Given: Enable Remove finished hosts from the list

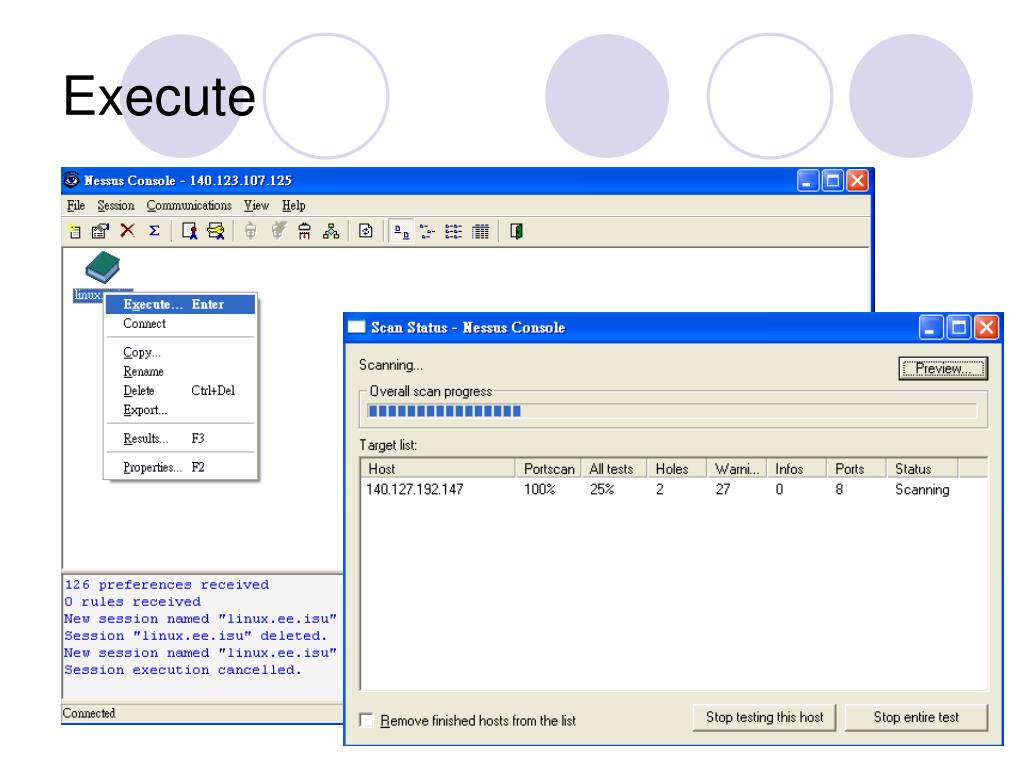Looking at the screenshot, I should pos(366,720).
